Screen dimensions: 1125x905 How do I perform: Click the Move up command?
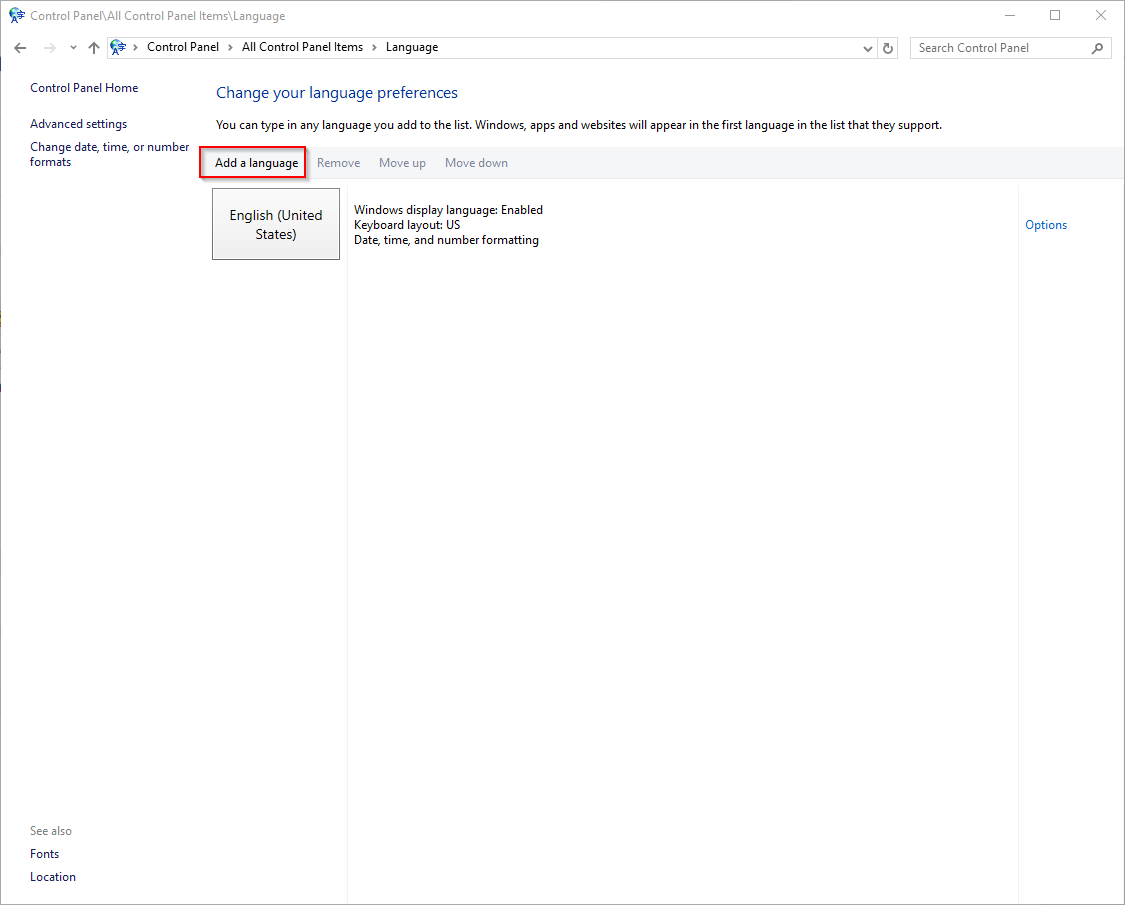click(403, 163)
